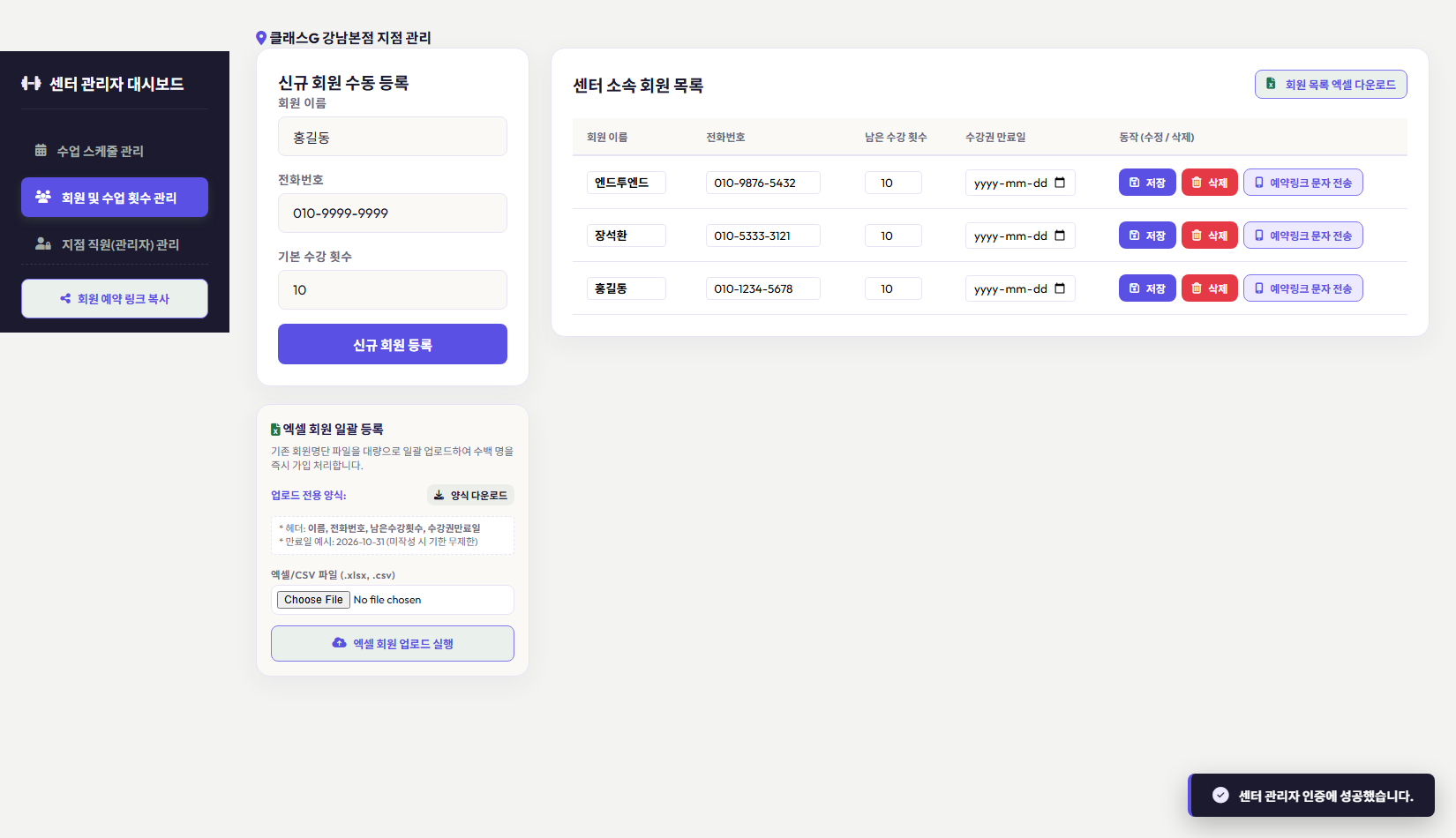Click the check icon in success toast
The image size is (1456, 838).
(x=1220, y=795)
